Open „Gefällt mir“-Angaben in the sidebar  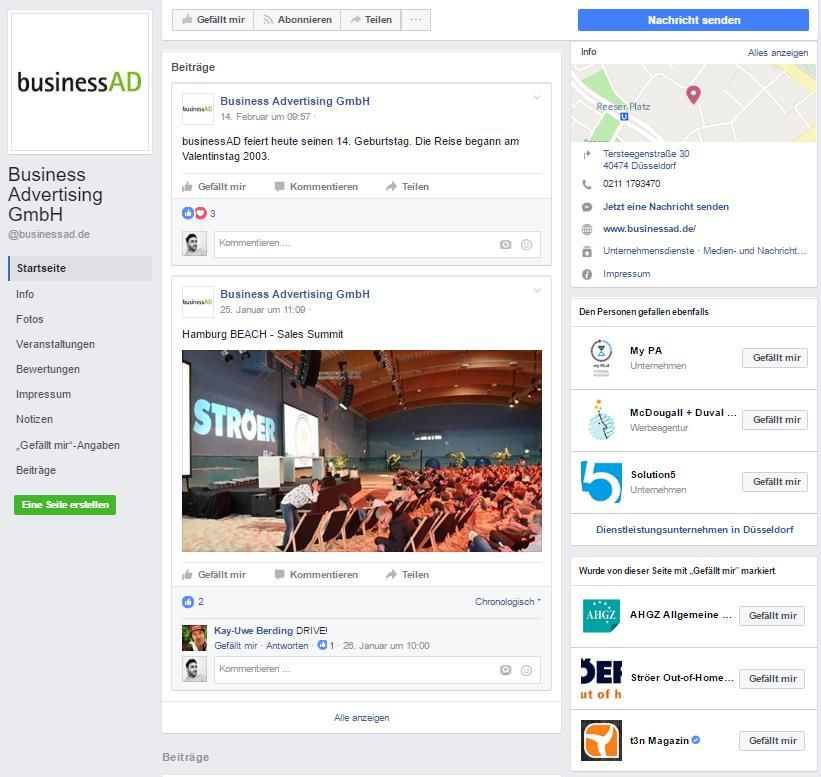68,446
